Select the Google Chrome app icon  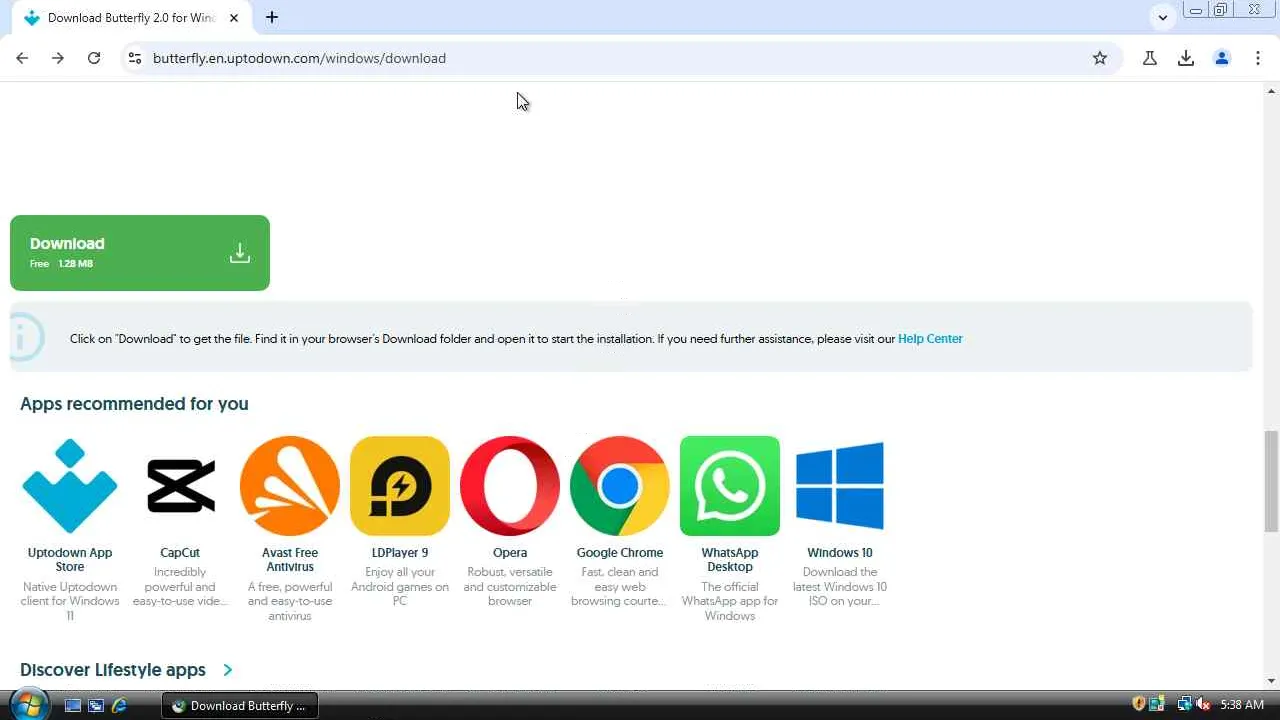(x=620, y=486)
